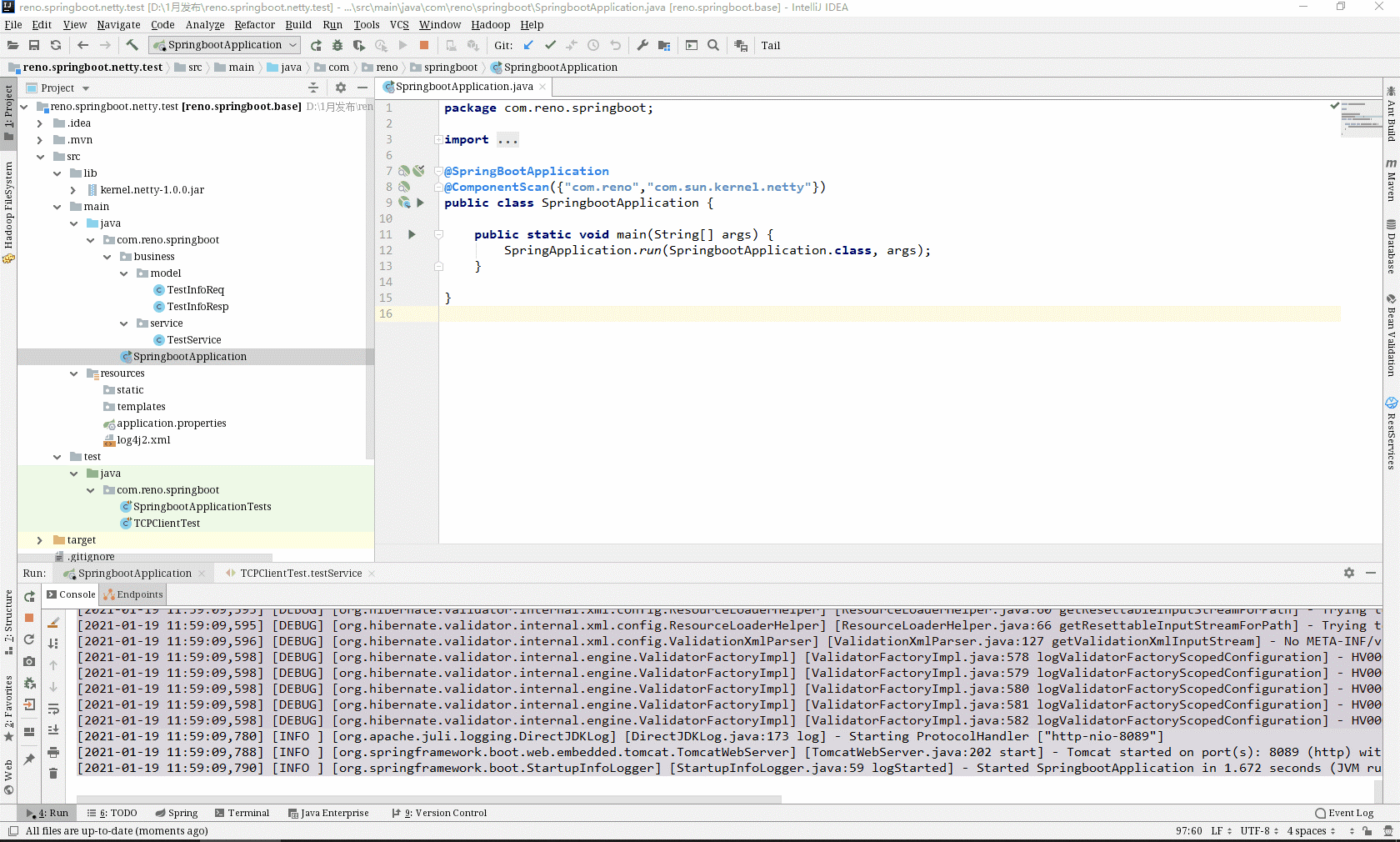Screen dimensions: 1400x842
Task: Toggle the Database side panel
Action: [x=1391, y=247]
